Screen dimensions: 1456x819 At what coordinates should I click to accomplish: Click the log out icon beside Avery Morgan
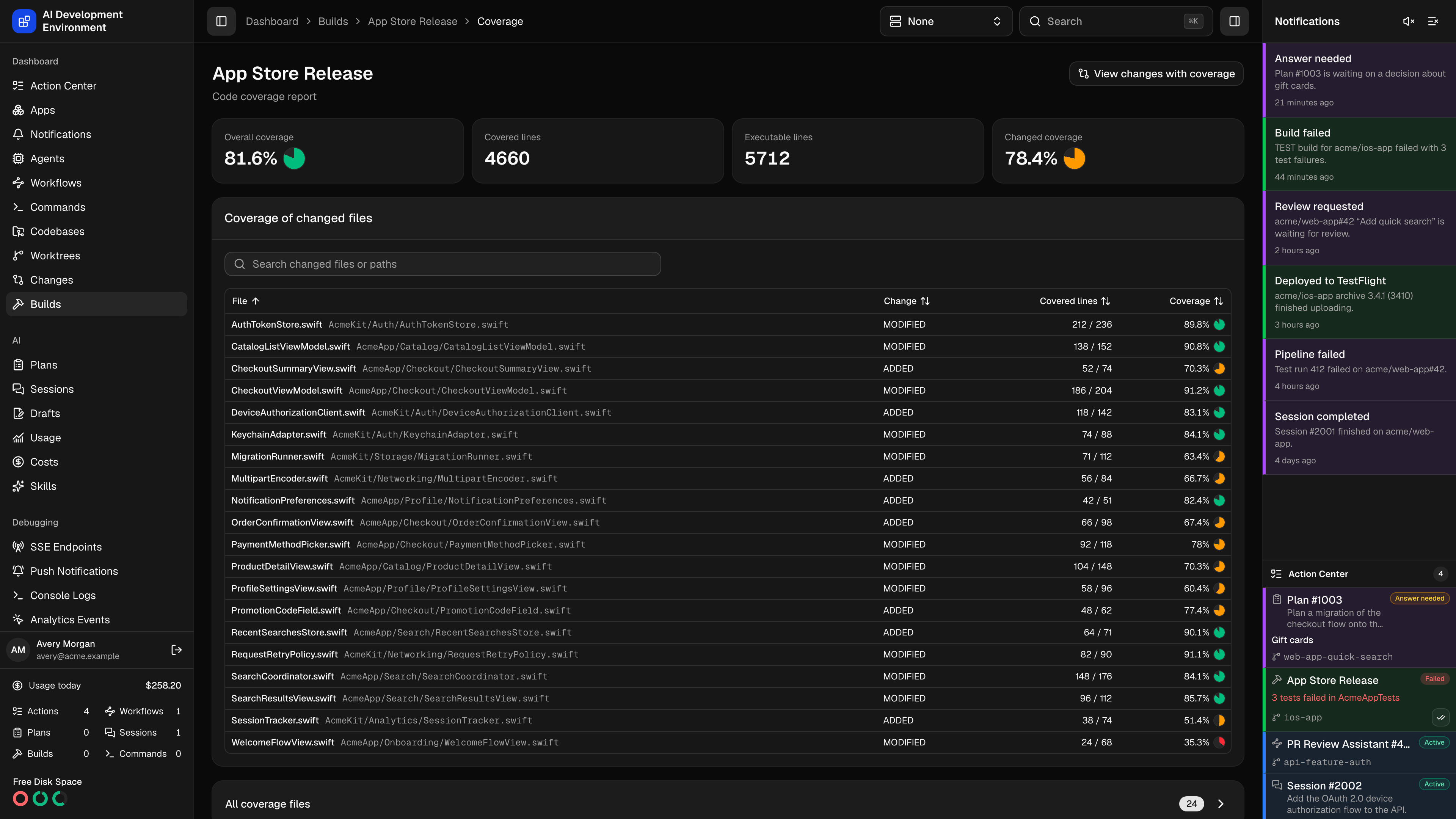coord(176,650)
